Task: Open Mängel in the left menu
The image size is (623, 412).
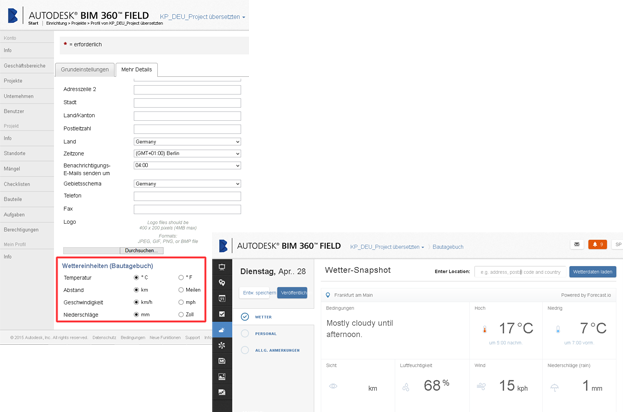Action: tap(12, 169)
